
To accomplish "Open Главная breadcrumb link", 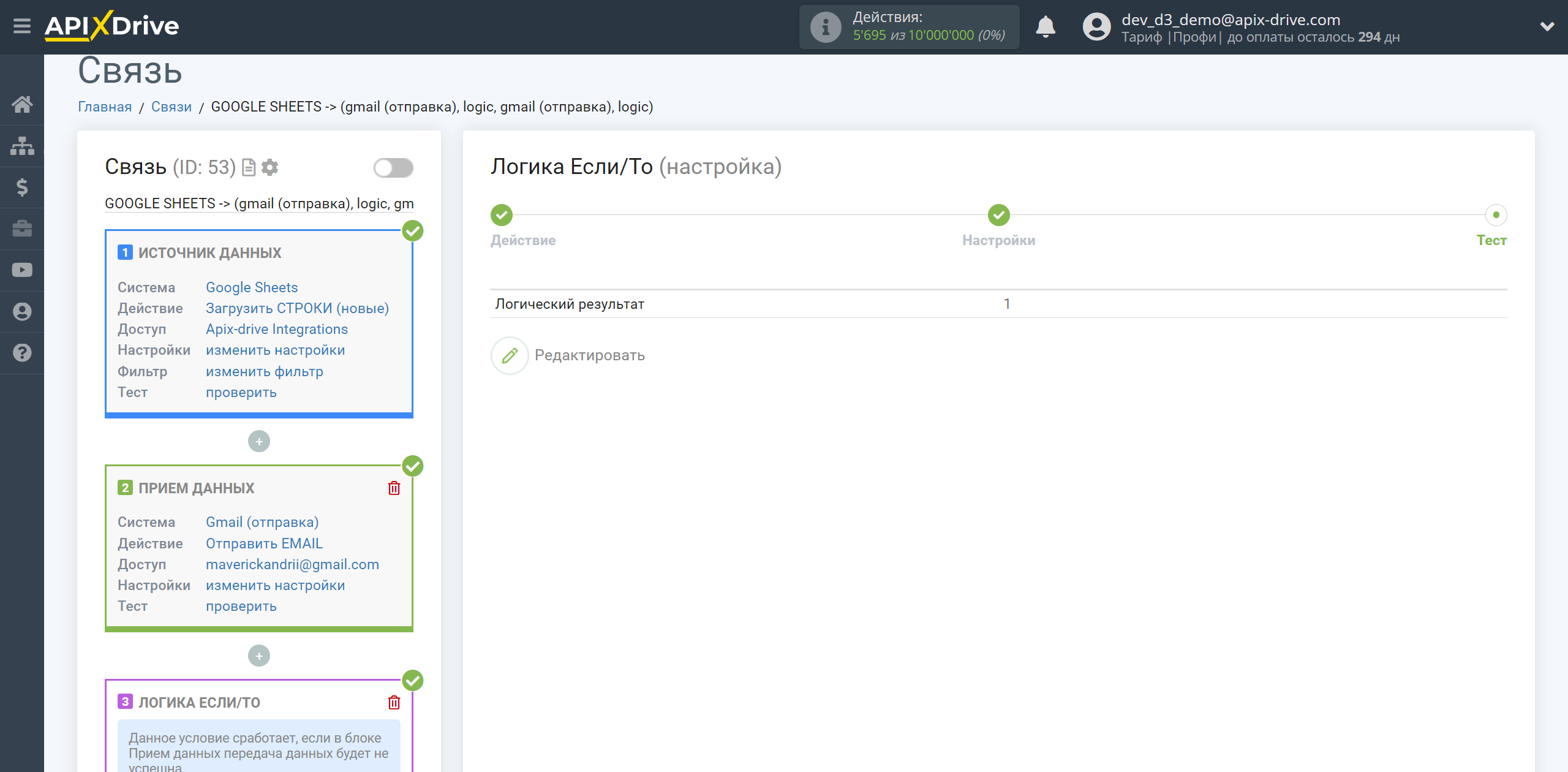I will pos(105,107).
